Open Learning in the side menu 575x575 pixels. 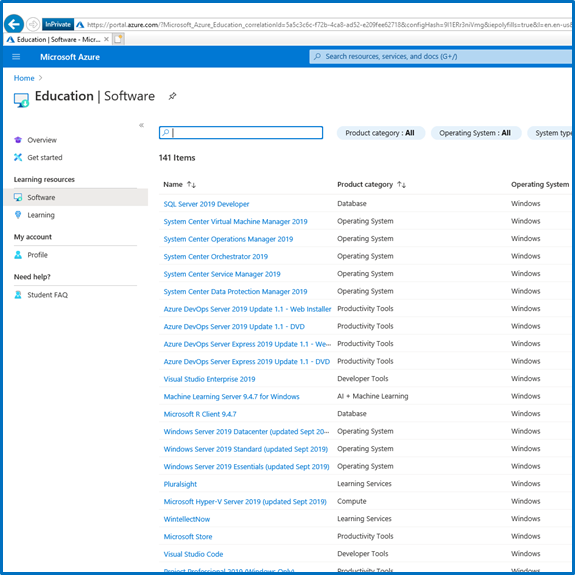[x=41, y=215]
